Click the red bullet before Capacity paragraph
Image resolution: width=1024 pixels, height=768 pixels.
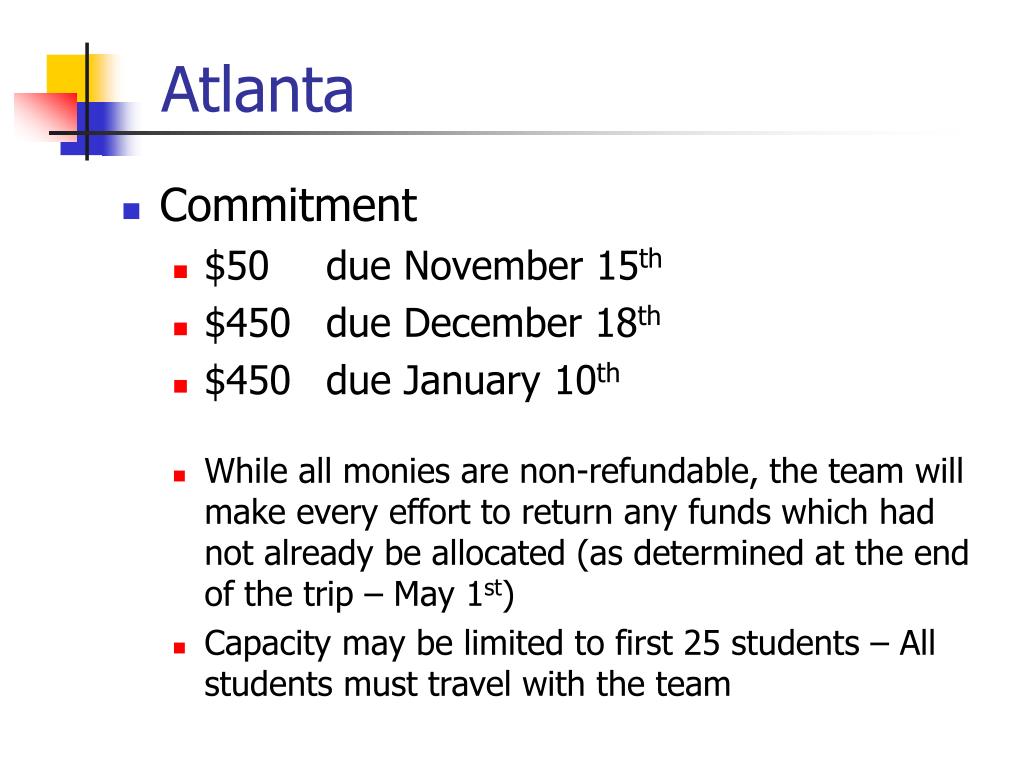(180, 648)
